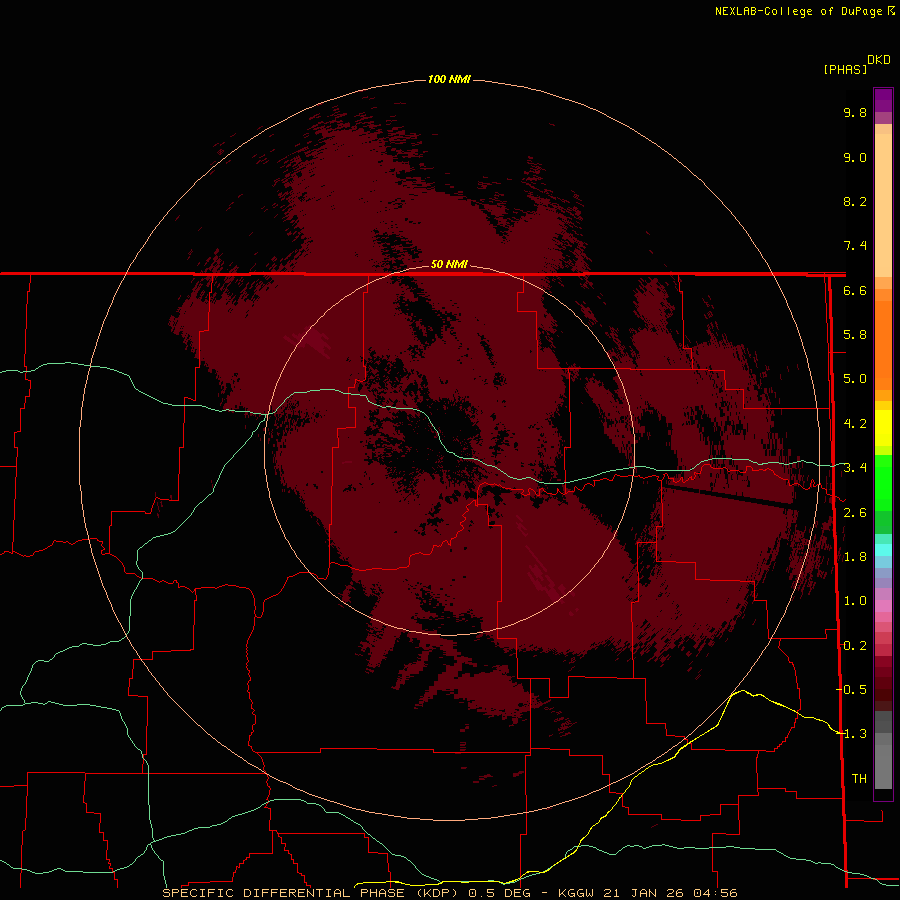This screenshot has width=900, height=900.
Task: Click the -0.5 scale value
Action: (x=851, y=689)
